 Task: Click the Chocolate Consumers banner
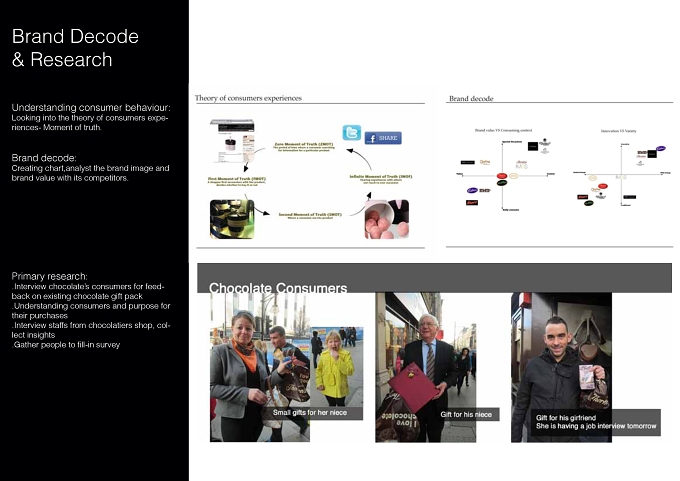pyautogui.click(x=435, y=278)
